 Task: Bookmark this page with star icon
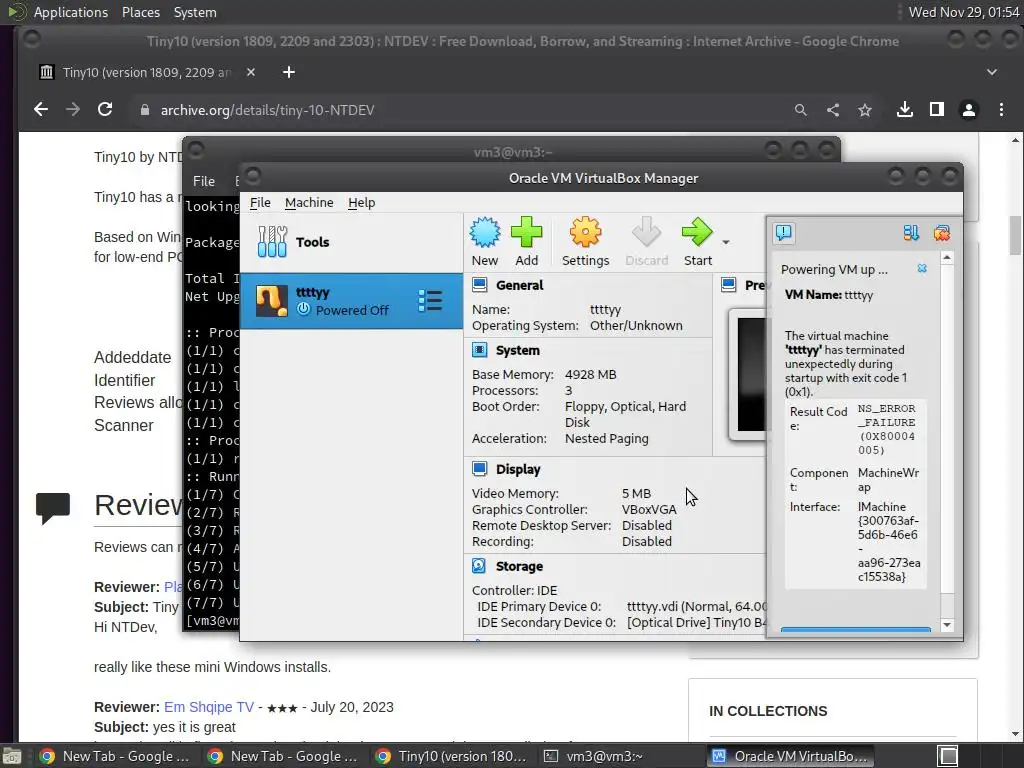(865, 110)
